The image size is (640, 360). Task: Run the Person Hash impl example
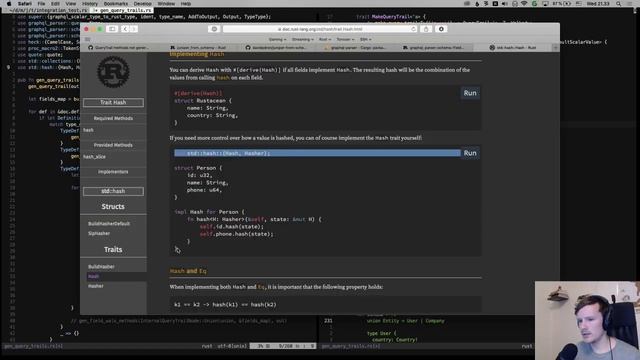470,153
